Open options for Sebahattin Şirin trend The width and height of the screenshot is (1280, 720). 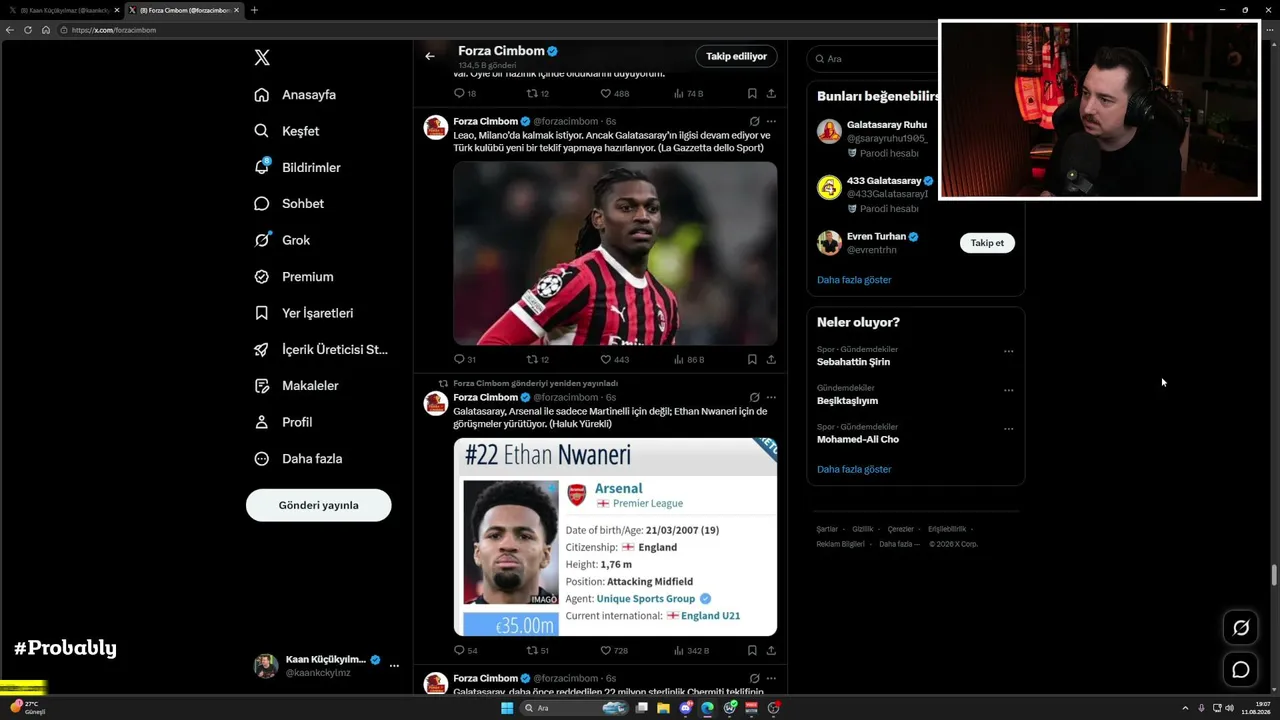coord(1008,352)
